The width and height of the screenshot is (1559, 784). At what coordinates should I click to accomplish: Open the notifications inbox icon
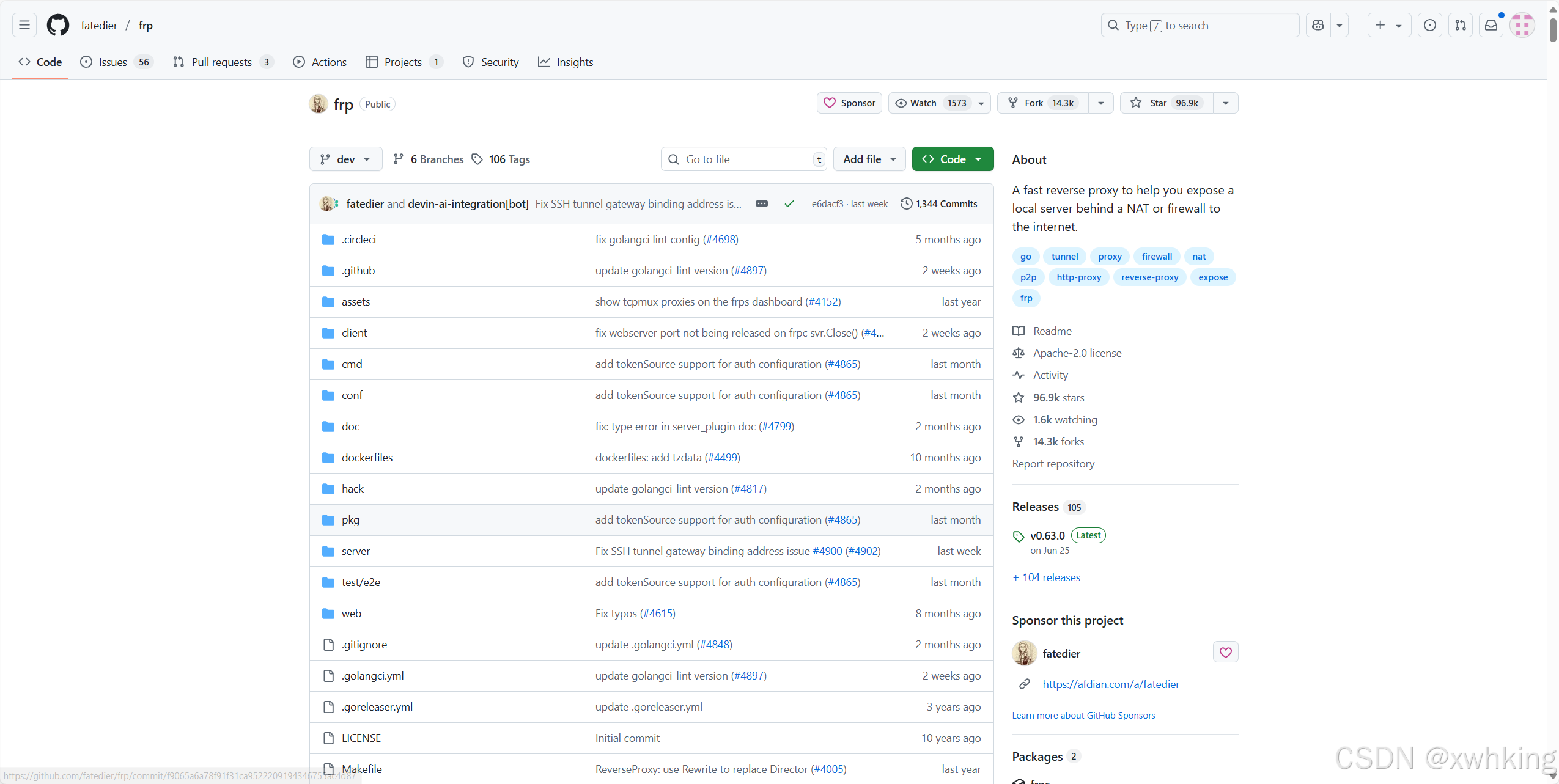coord(1491,25)
